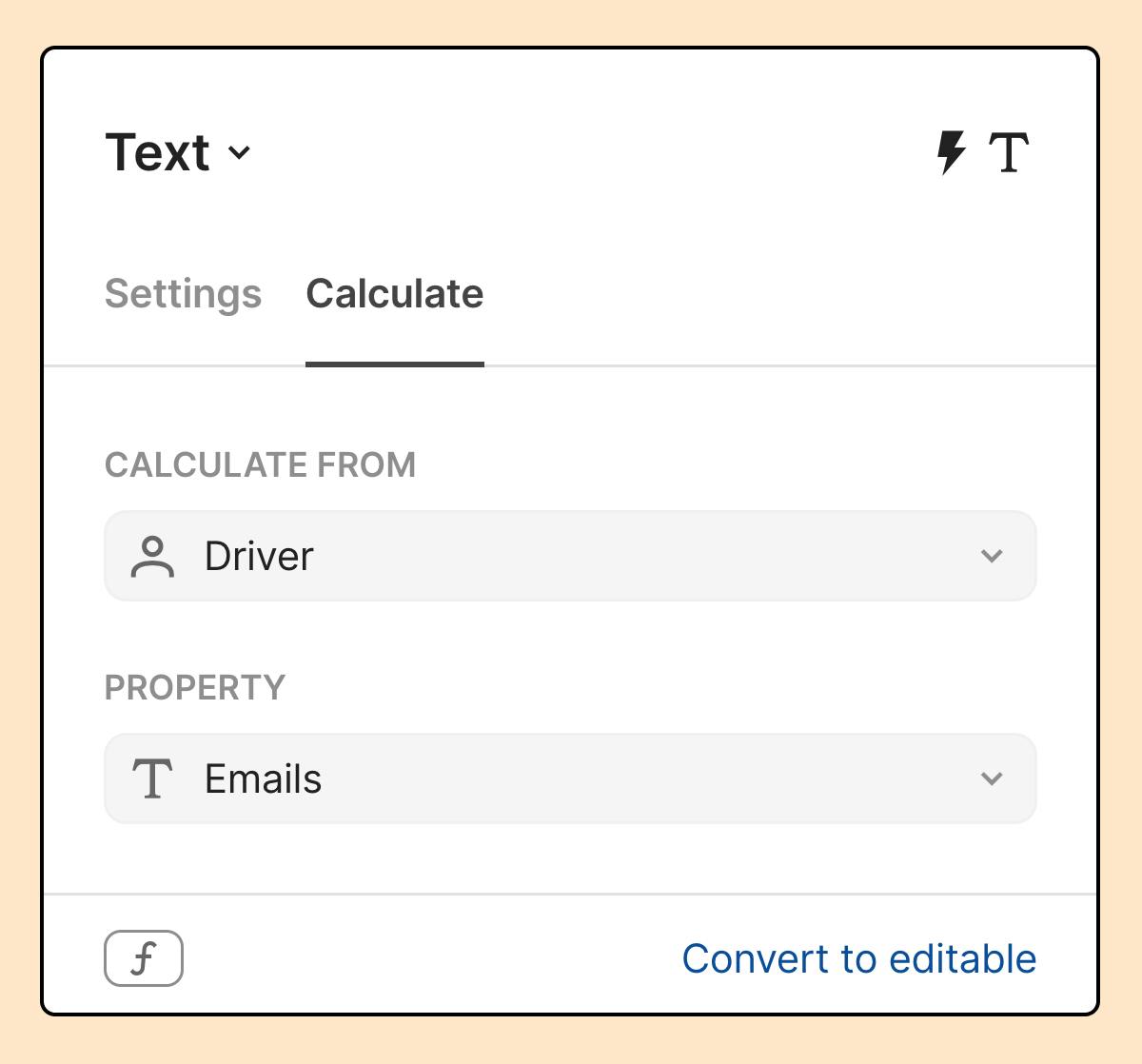Open the Driver dropdown arrow
Screen dimensions: 1142x1064
pyautogui.click(x=991, y=556)
